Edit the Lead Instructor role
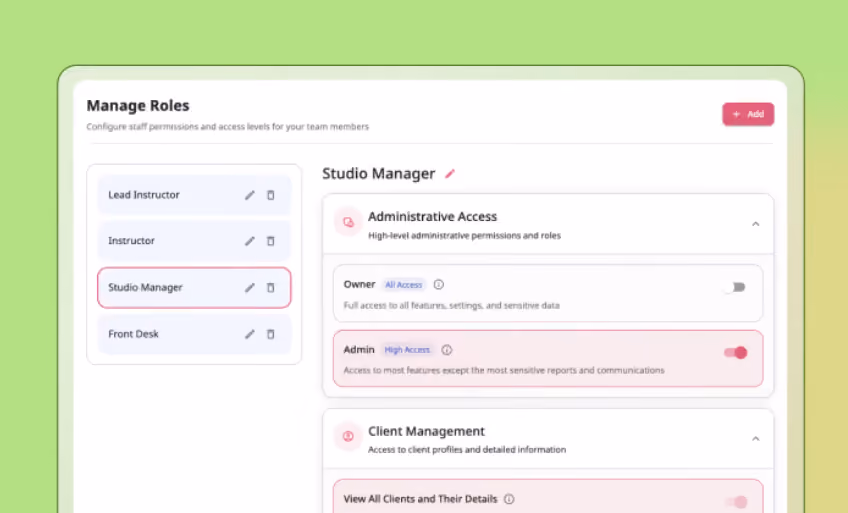This screenshot has width=848, height=513. coord(249,195)
